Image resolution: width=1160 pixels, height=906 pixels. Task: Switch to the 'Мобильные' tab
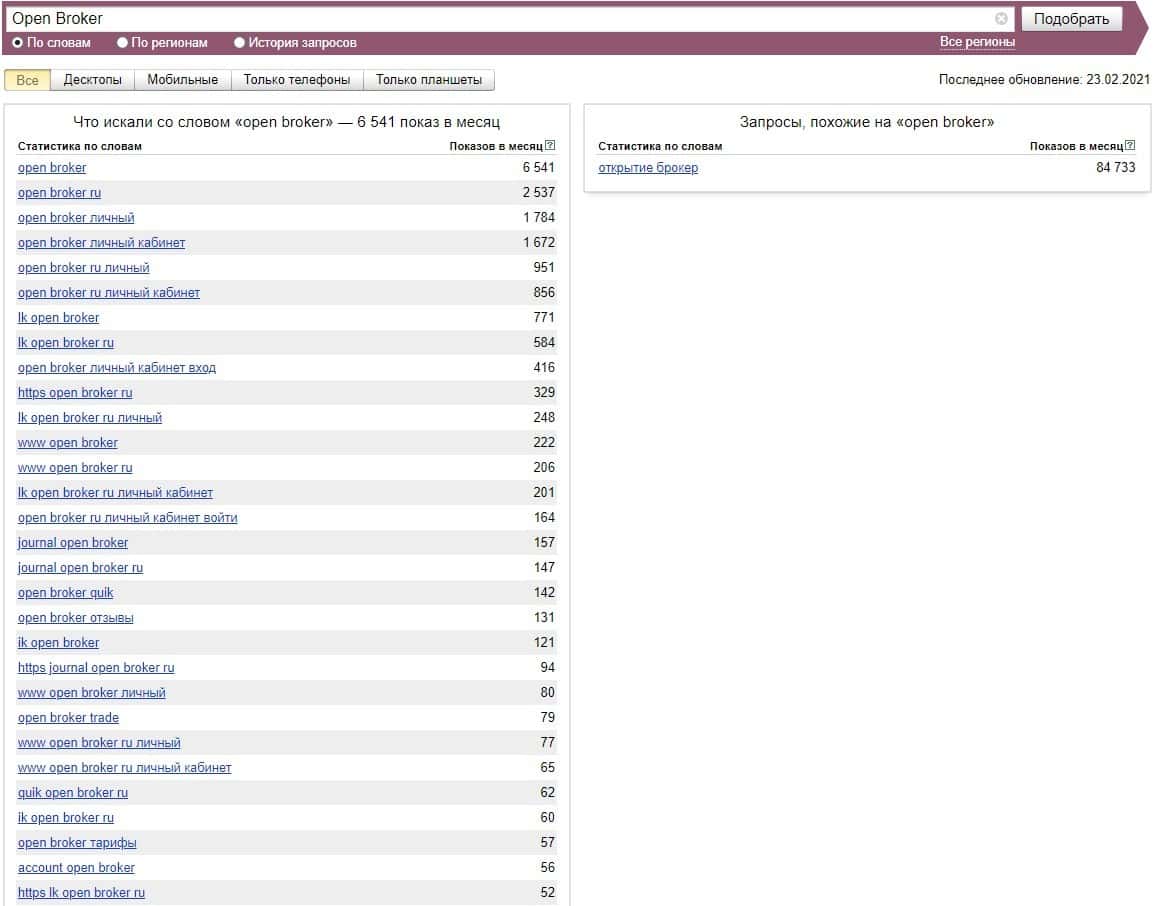click(182, 80)
